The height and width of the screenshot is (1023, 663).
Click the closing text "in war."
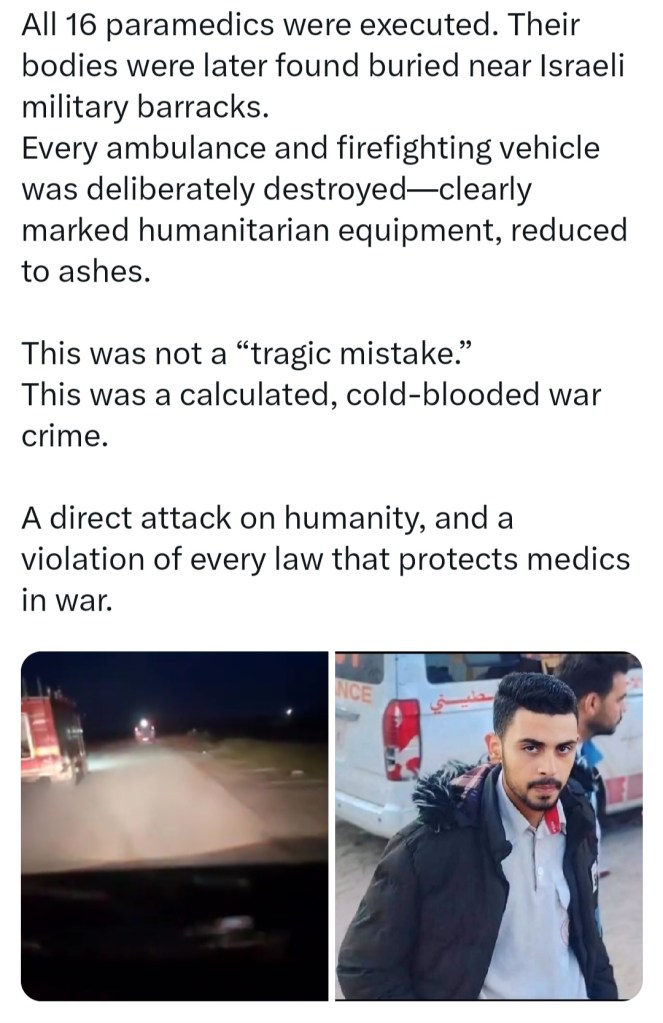[67, 601]
